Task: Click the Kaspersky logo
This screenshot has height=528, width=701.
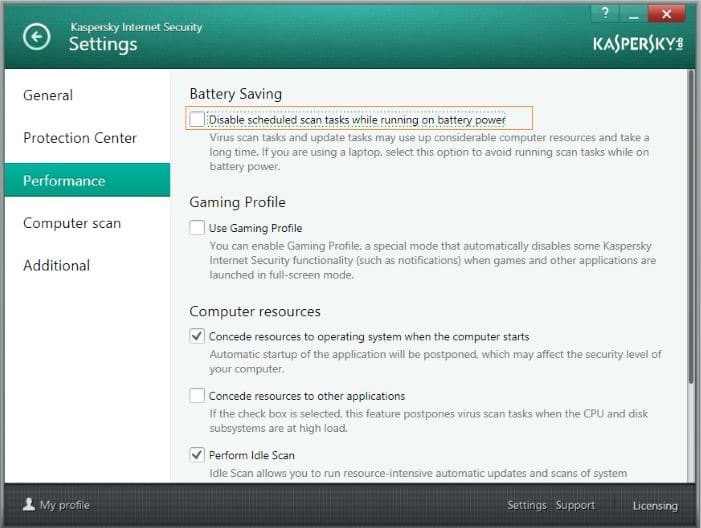Action: 638,44
